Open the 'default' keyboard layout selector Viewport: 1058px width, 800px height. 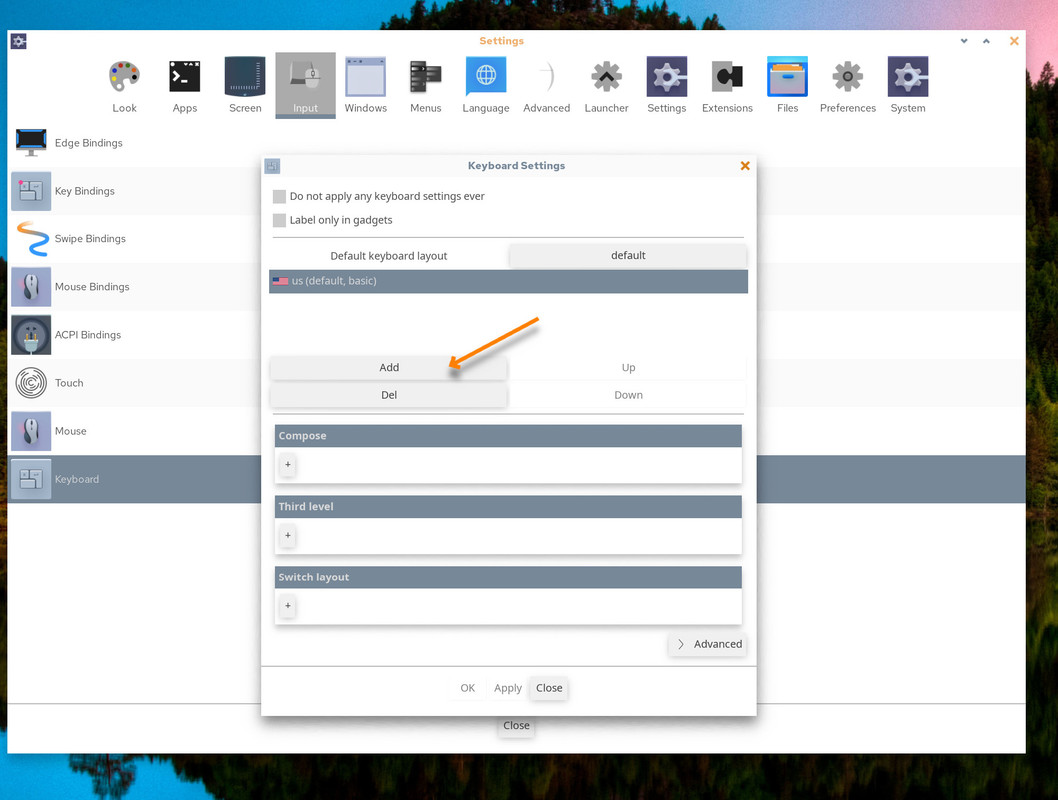[628, 256]
